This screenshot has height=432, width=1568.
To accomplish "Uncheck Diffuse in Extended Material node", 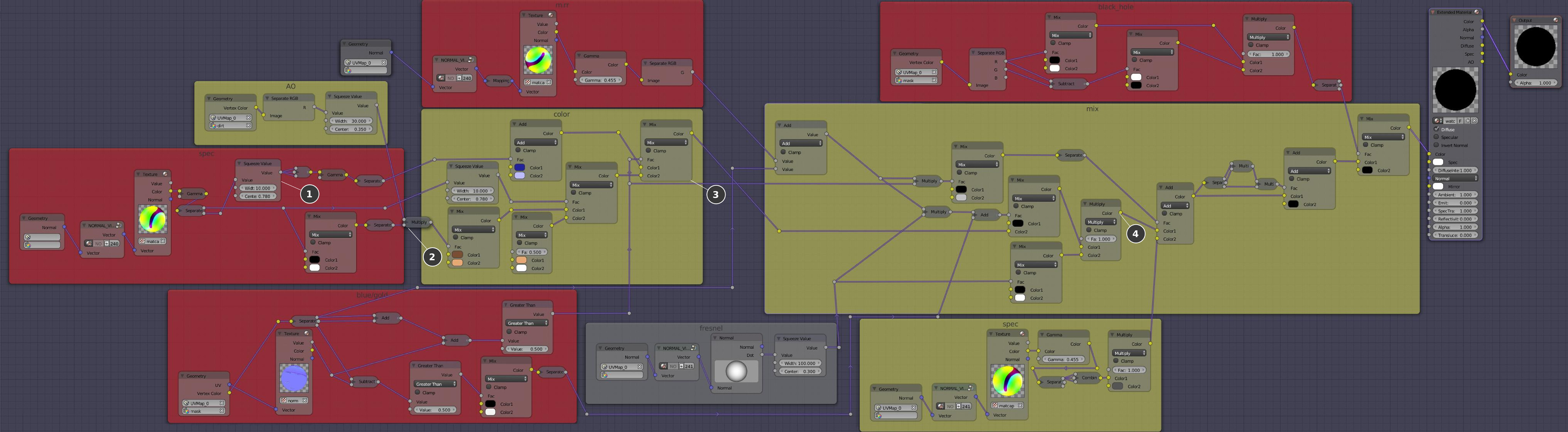I will click(1436, 129).
